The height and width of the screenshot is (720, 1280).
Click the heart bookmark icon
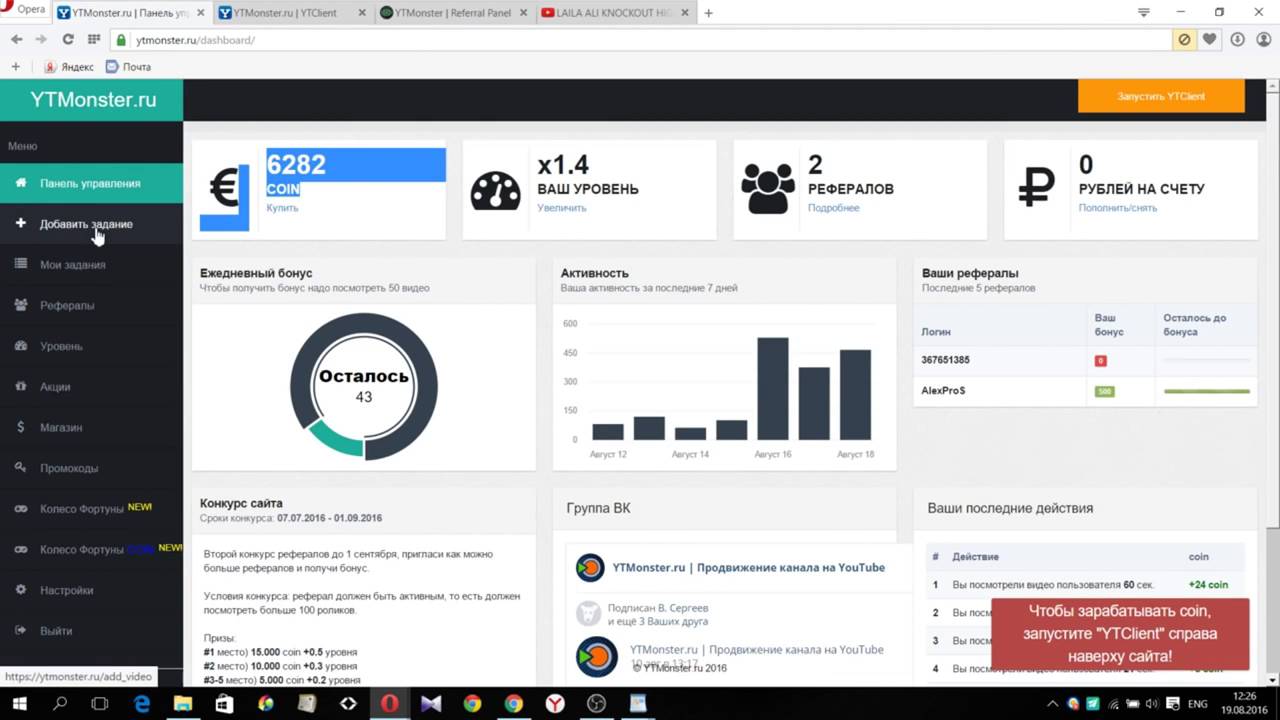tap(1210, 40)
